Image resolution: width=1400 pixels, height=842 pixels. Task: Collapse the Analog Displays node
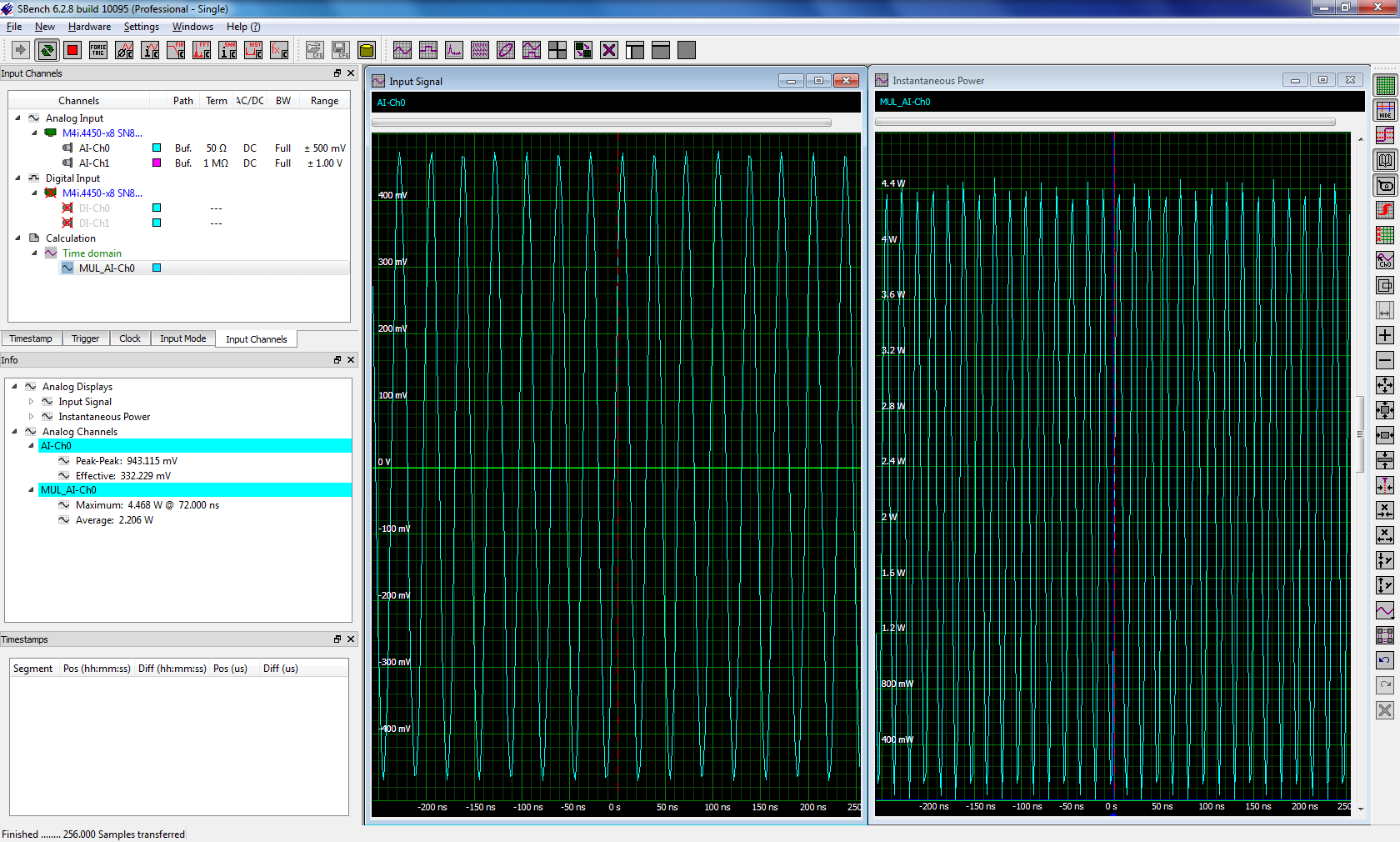15,387
